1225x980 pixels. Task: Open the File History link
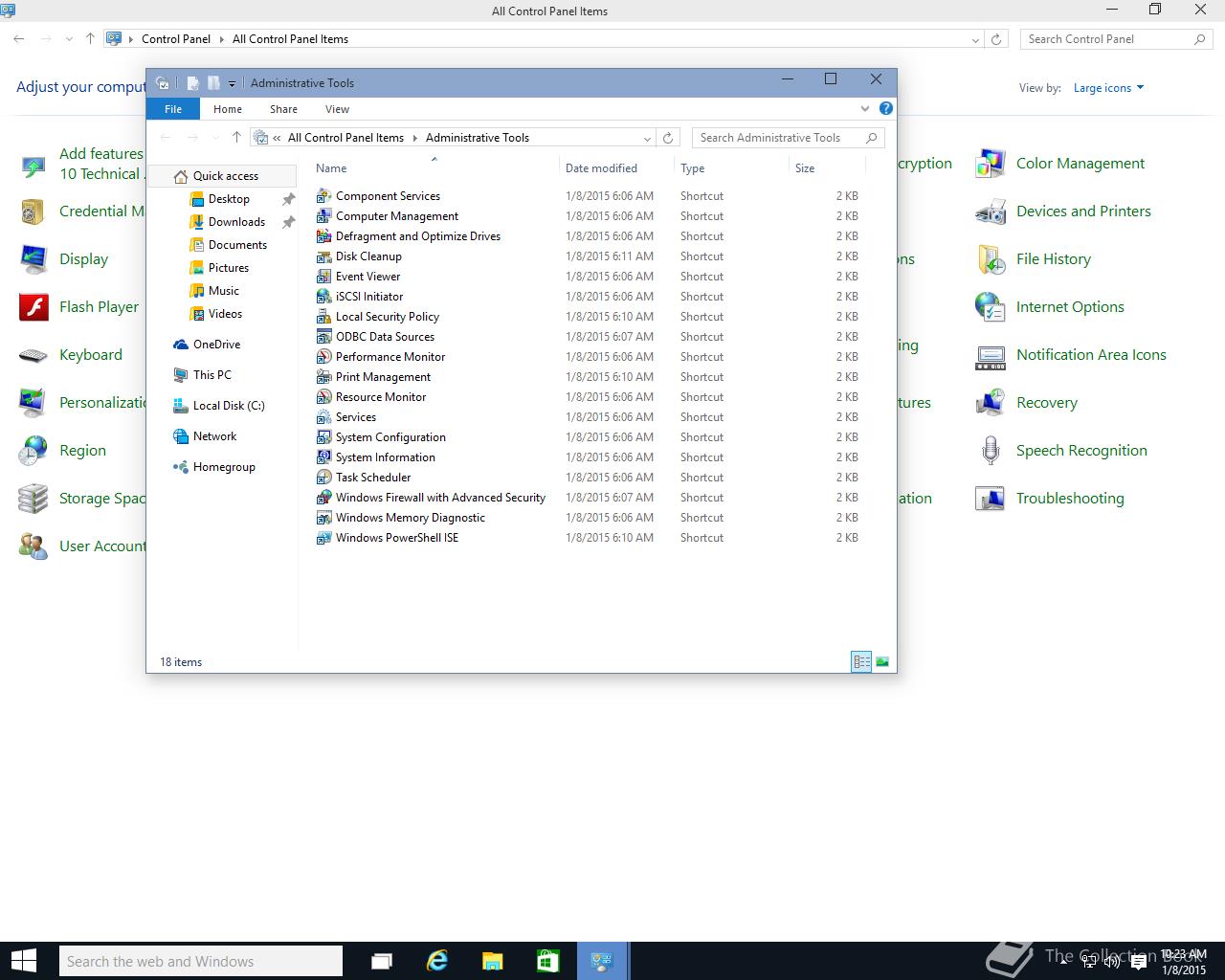coord(1054,259)
